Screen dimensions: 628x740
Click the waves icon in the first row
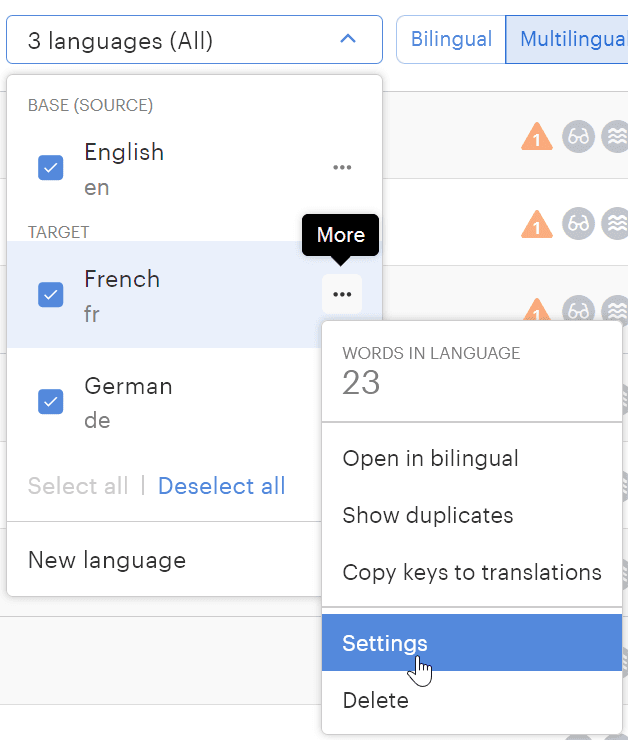click(616, 137)
